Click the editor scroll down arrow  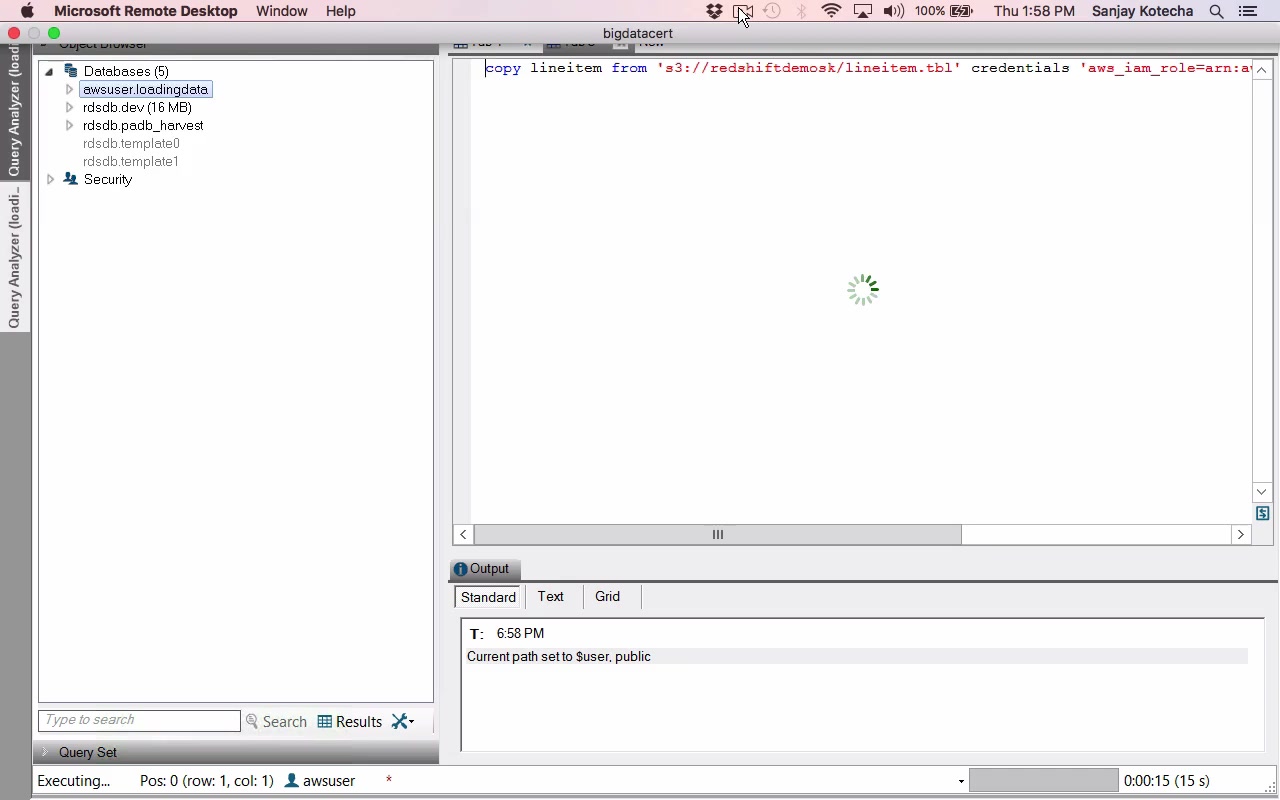1262,492
